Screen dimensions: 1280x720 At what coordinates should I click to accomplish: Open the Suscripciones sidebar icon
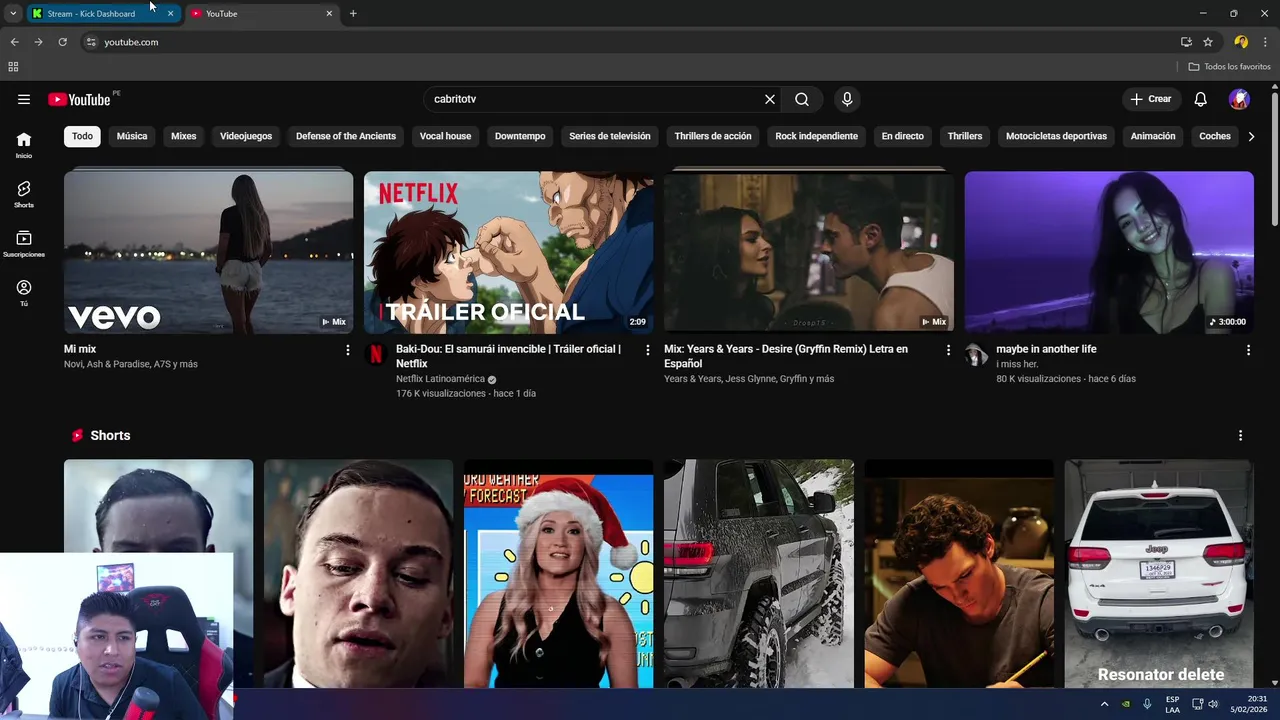pyautogui.click(x=24, y=243)
